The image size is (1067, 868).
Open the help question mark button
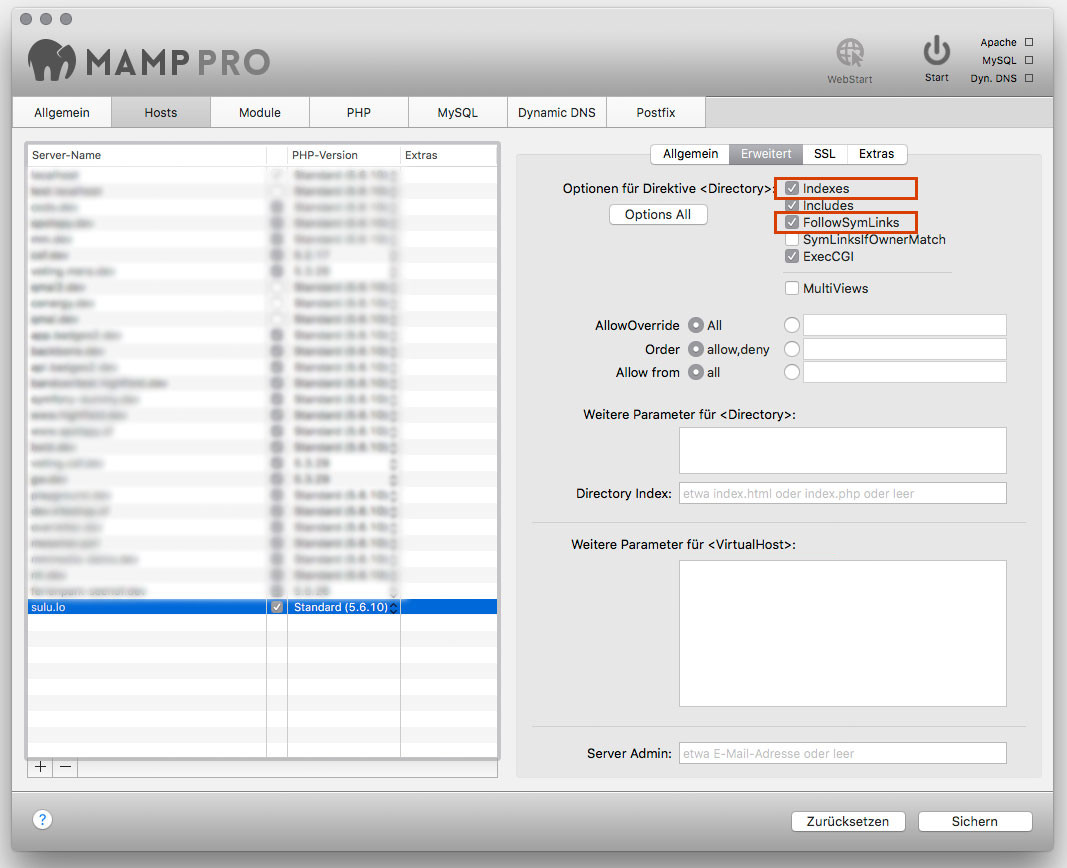click(42, 820)
